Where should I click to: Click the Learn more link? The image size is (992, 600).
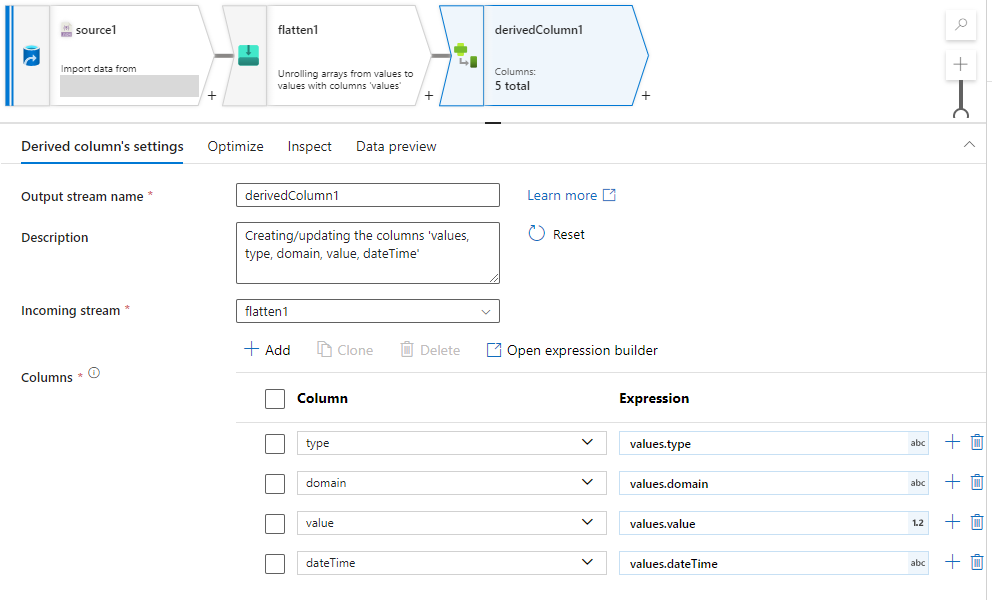(571, 195)
